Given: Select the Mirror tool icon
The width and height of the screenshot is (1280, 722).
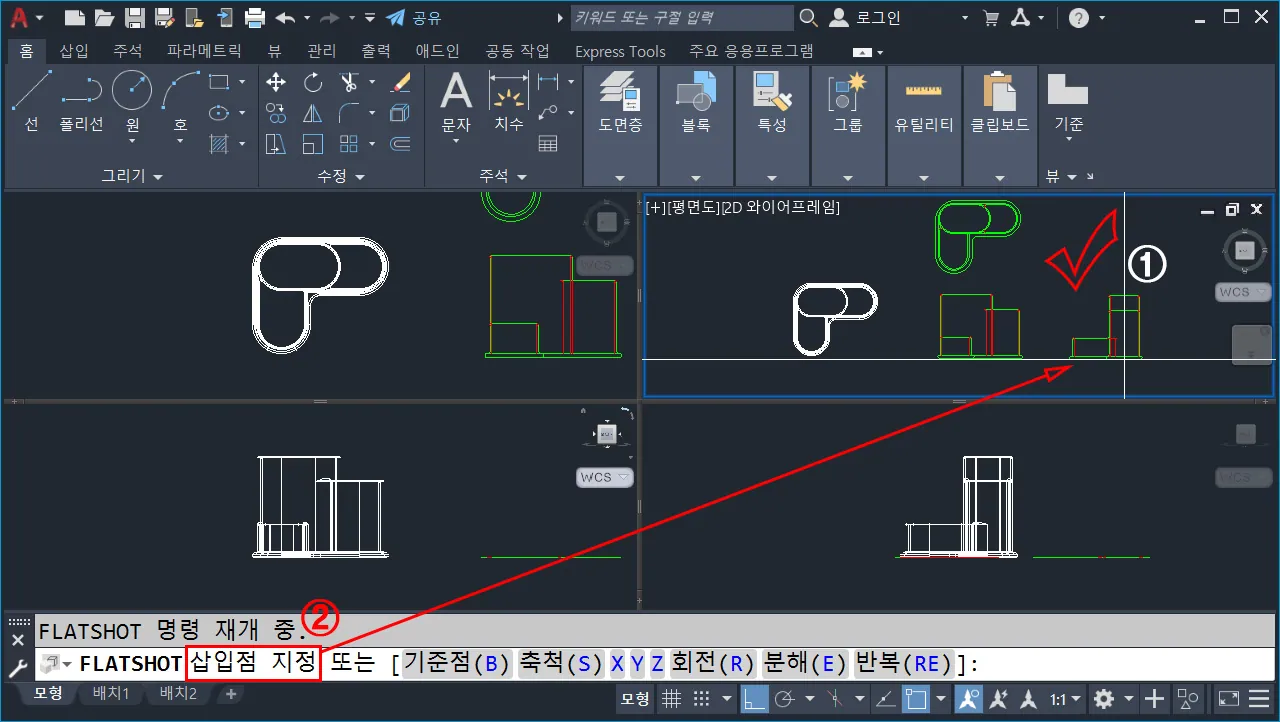Looking at the screenshot, I should (x=313, y=113).
